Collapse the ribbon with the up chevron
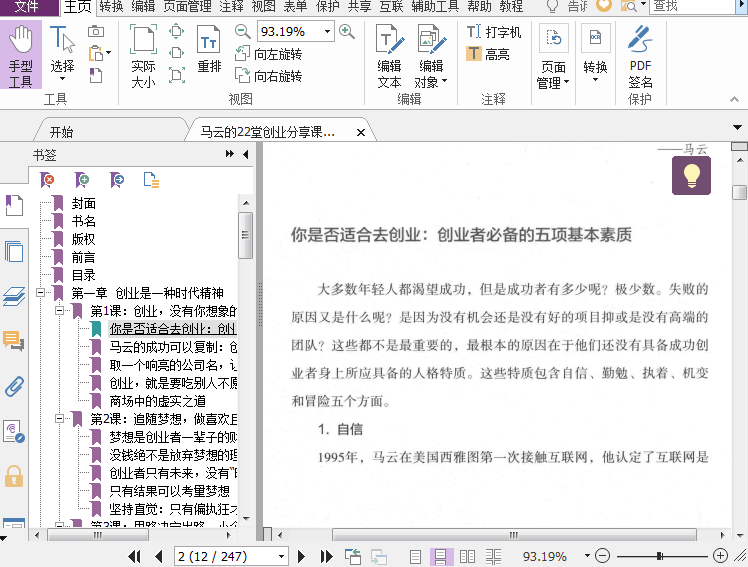The width and height of the screenshot is (748, 567). click(x=734, y=99)
